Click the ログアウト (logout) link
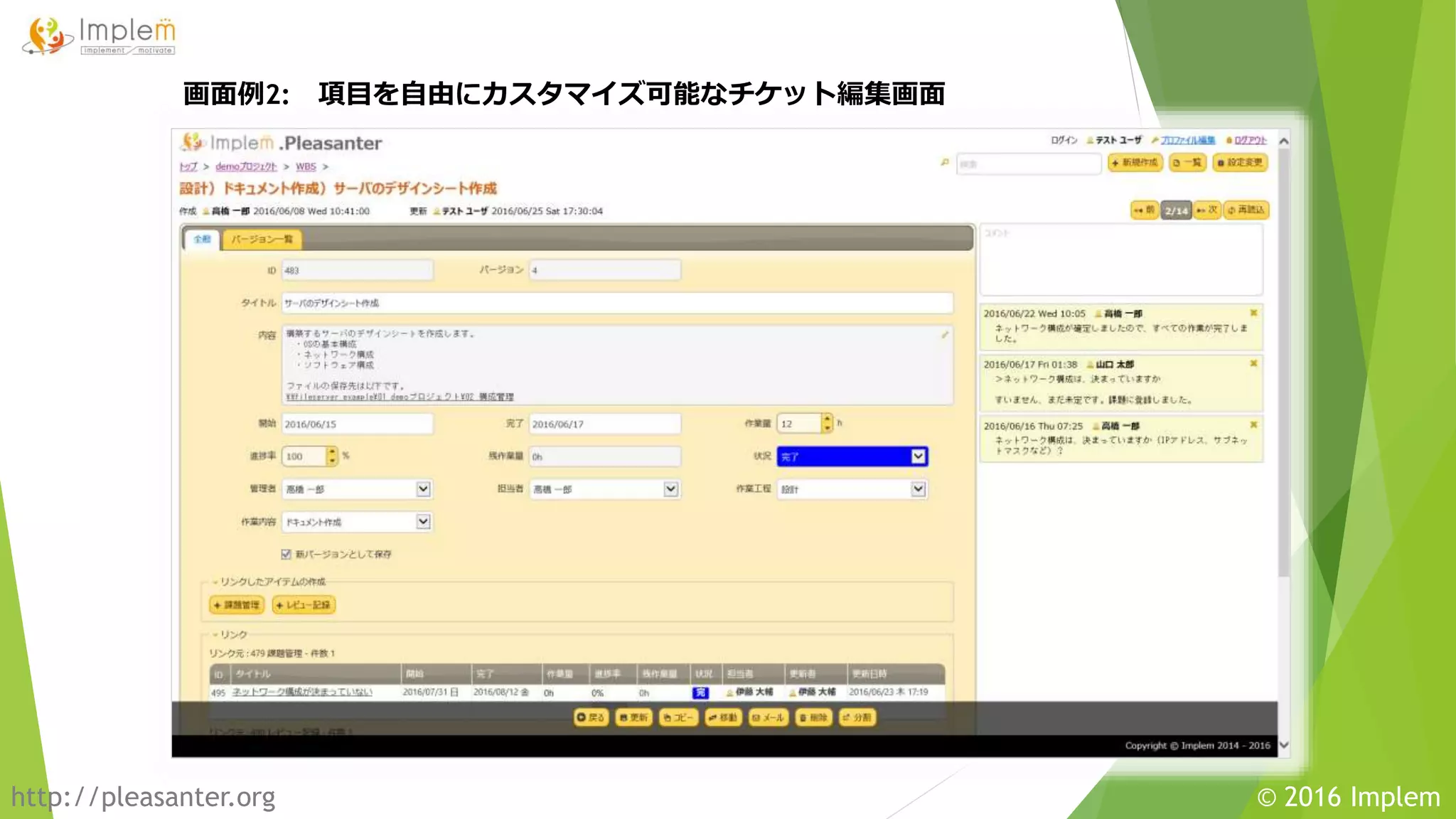Viewport: 1456px width, 819px height. pos(1251,140)
